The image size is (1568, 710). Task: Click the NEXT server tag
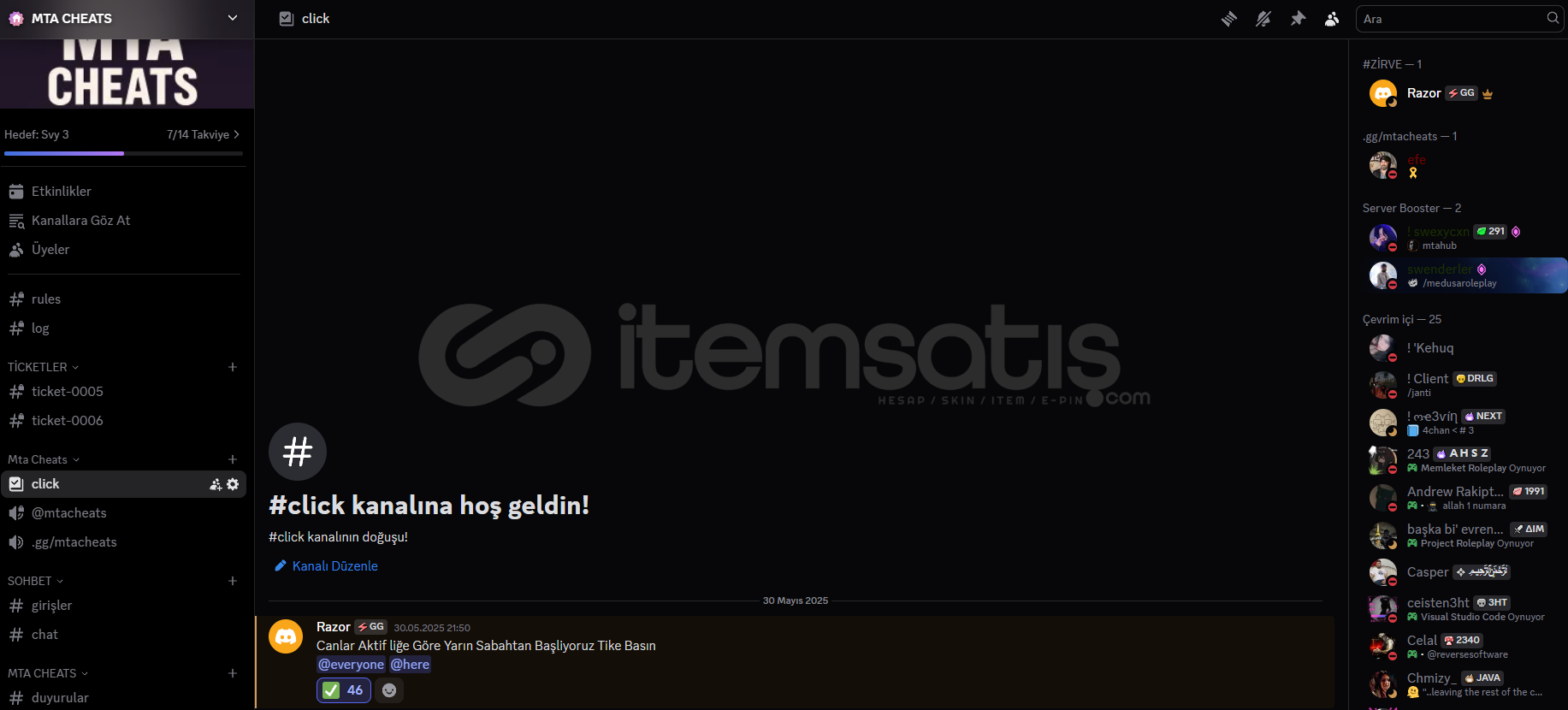[x=1484, y=417]
